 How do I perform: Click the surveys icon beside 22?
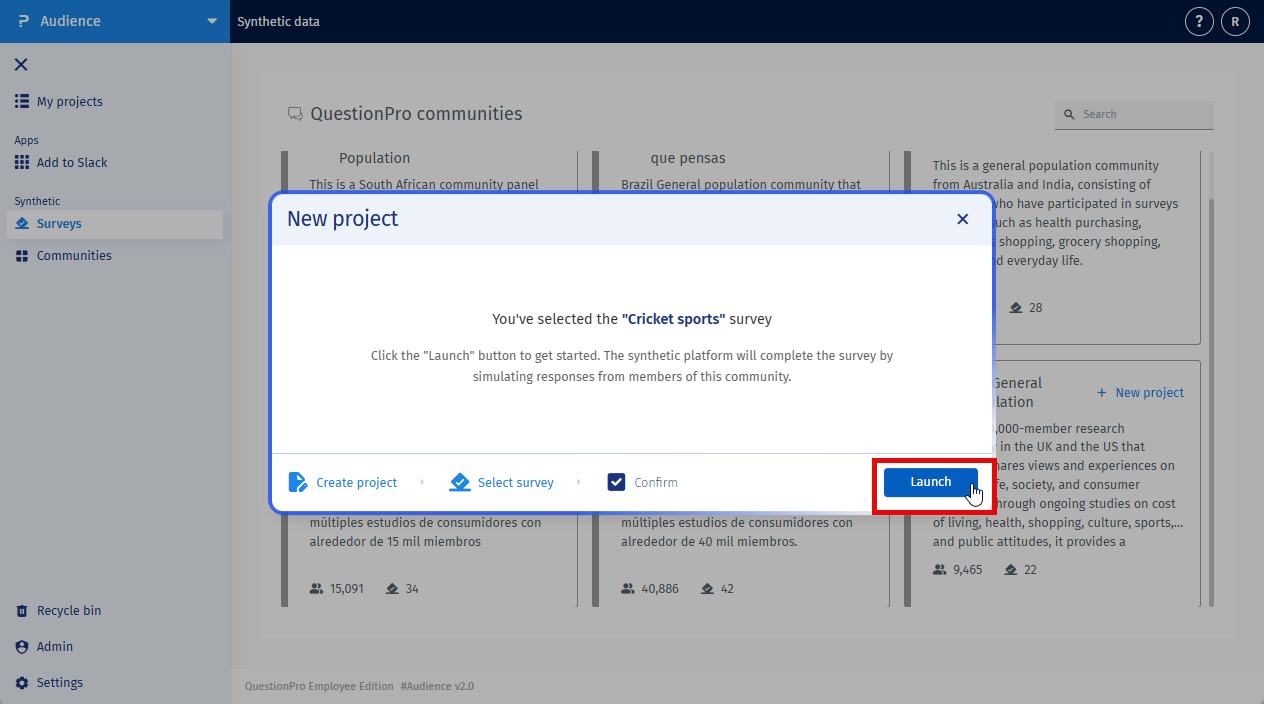pos(1011,569)
